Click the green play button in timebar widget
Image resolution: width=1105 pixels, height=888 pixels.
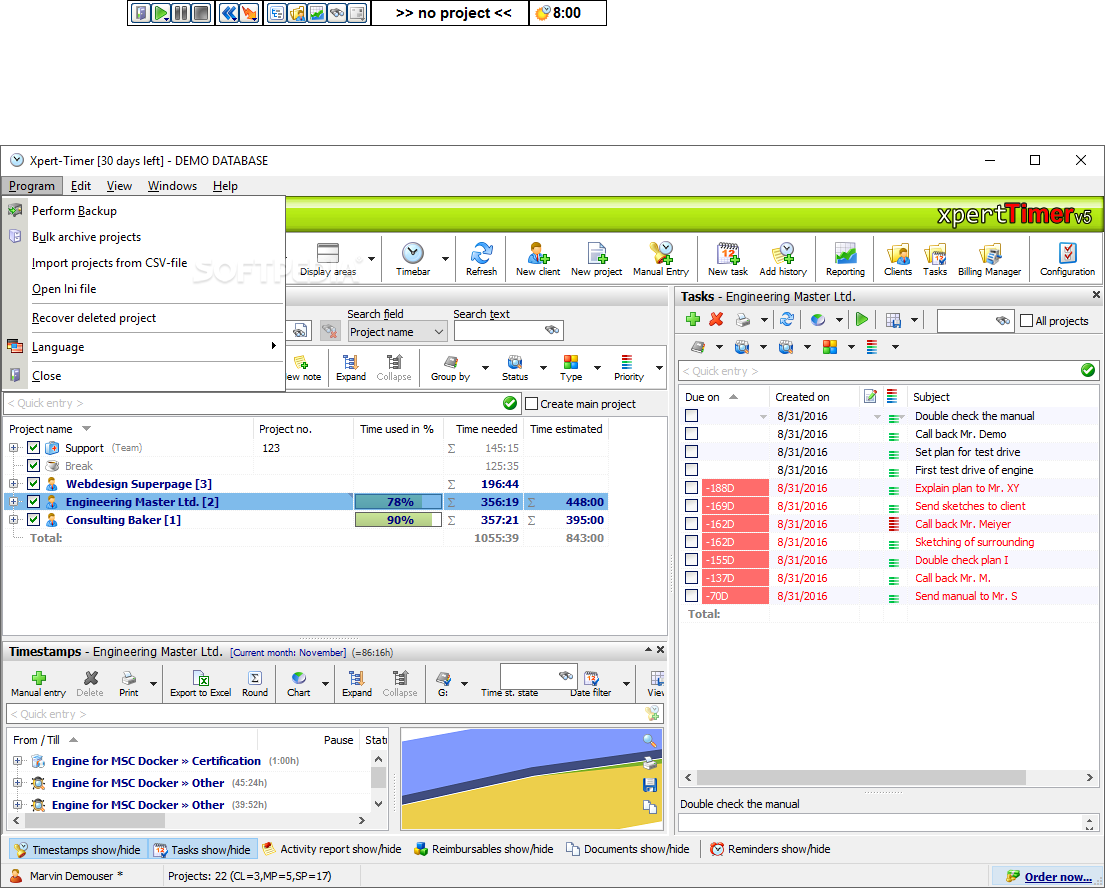[x=161, y=13]
